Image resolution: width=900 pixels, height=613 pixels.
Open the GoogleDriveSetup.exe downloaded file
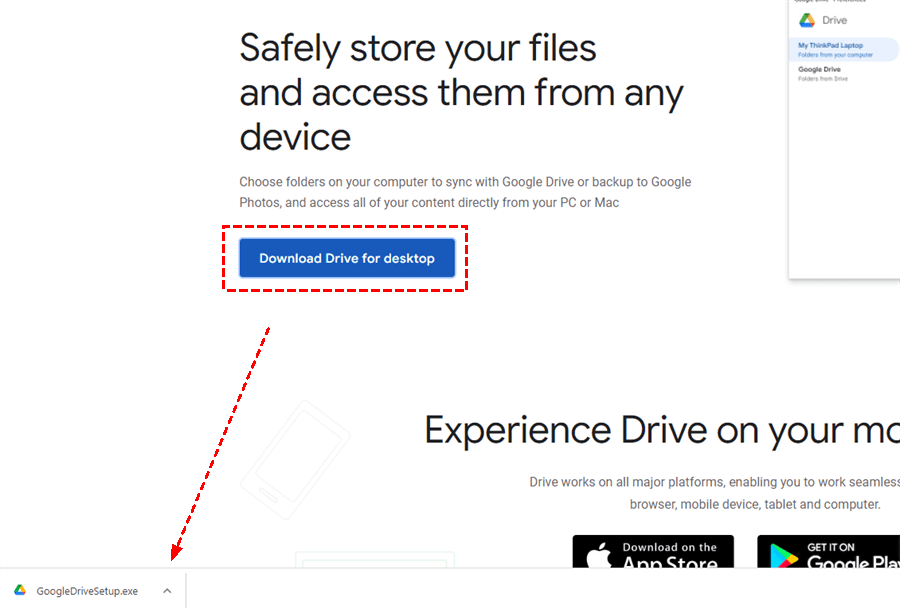point(87,591)
